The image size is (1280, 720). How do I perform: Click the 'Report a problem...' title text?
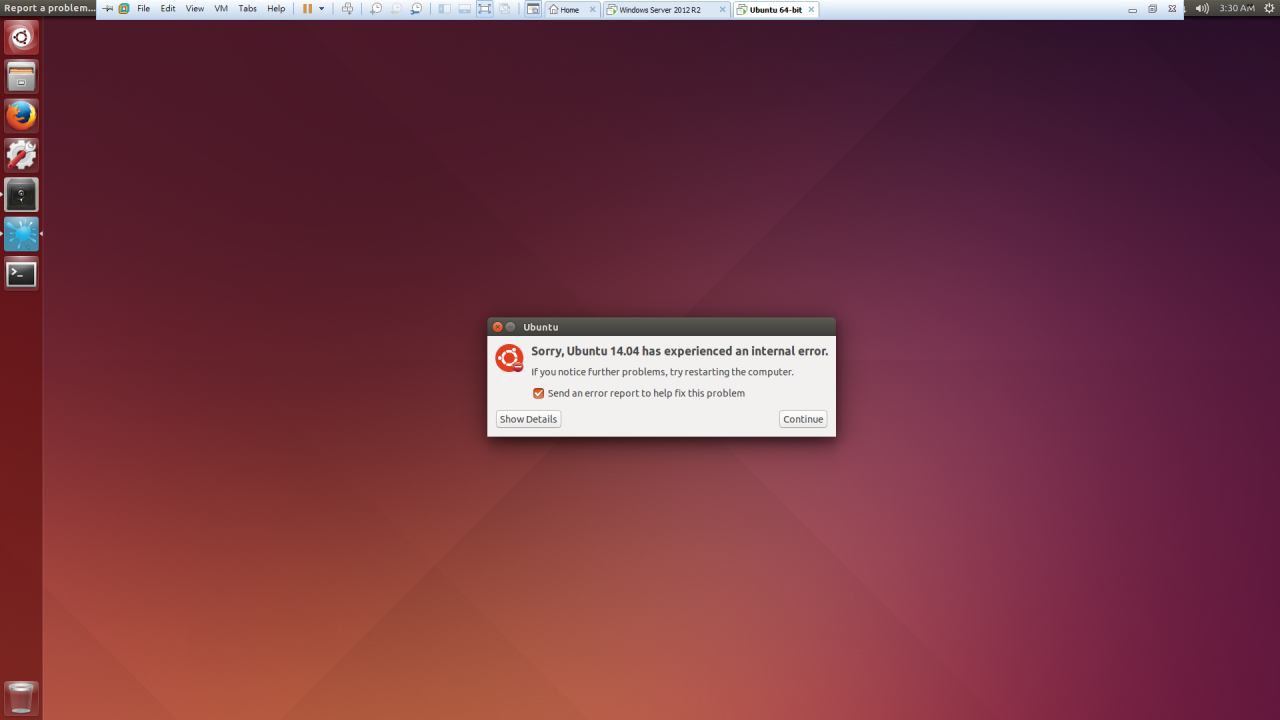[x=50, y=8]
